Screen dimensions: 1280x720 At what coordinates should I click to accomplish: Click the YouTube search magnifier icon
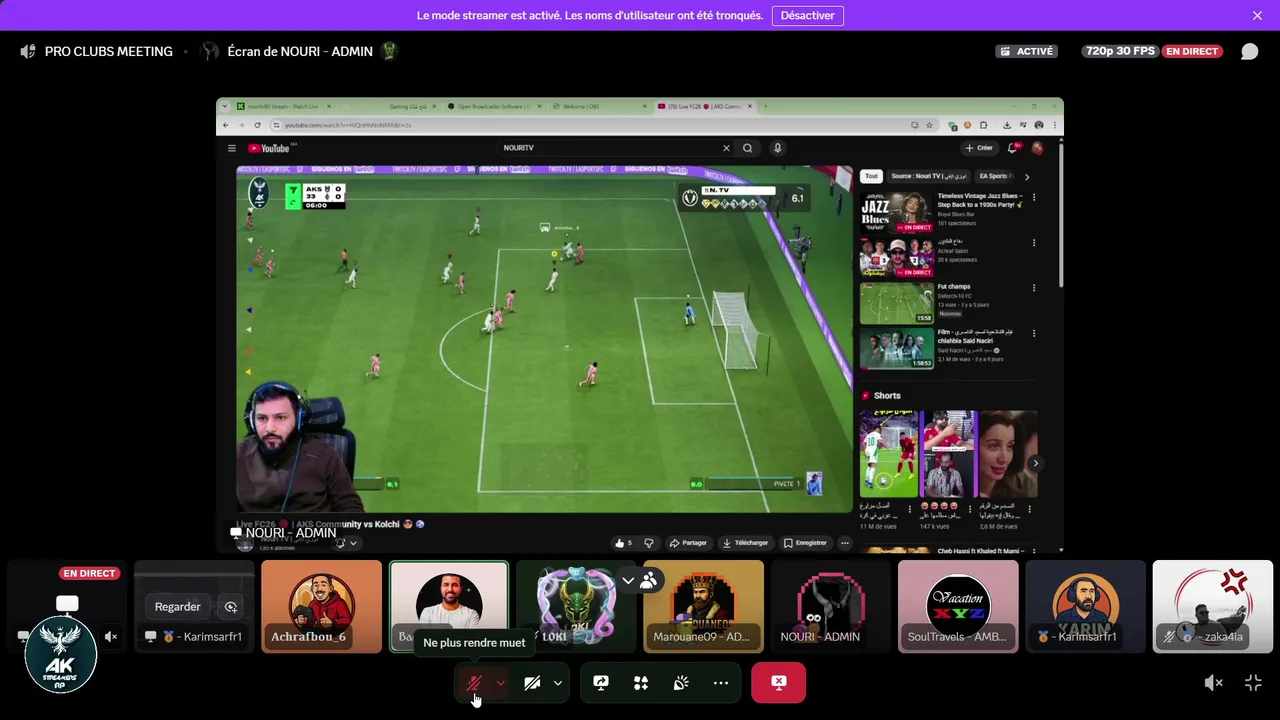(x=747, y=148)
